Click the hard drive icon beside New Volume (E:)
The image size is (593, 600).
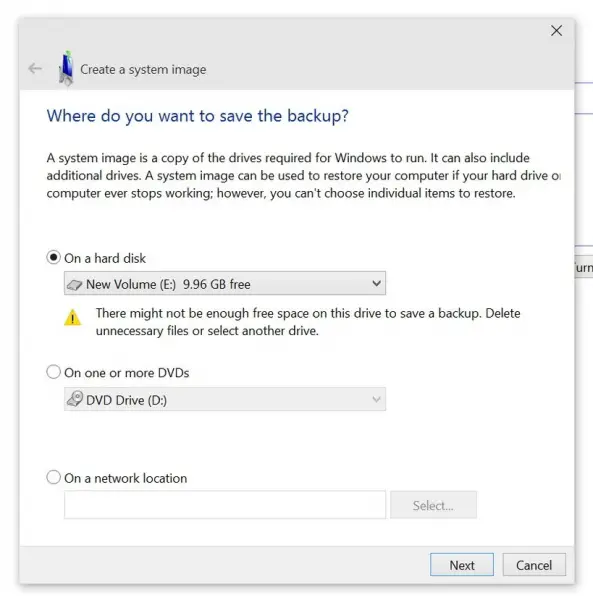75,285
